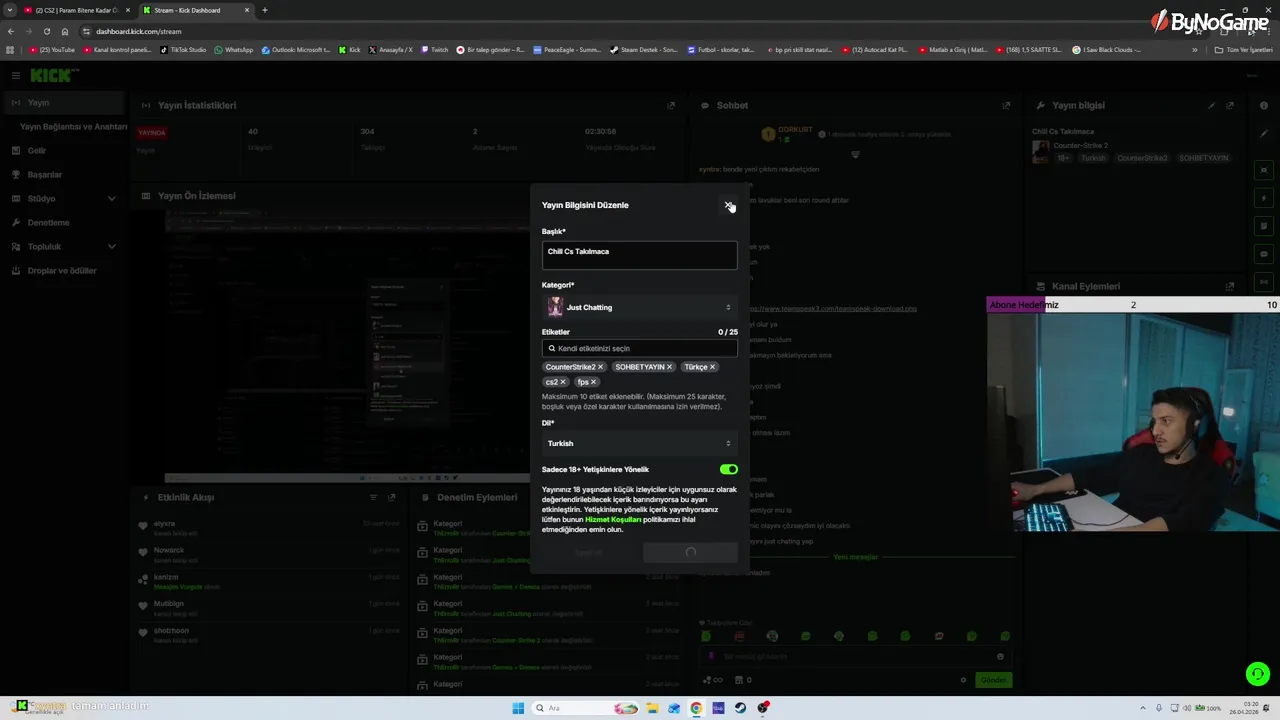
Task: Open the WhatsApp bookmark
Action: click(x=234, y=50)
